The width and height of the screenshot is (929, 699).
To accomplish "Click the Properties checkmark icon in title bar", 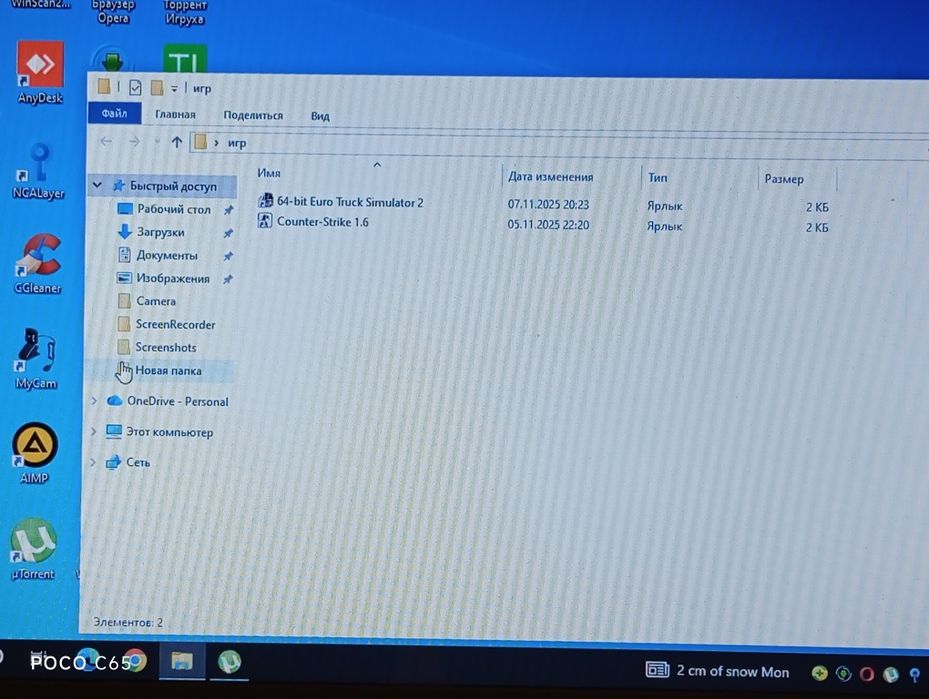I will pos(135,88).
